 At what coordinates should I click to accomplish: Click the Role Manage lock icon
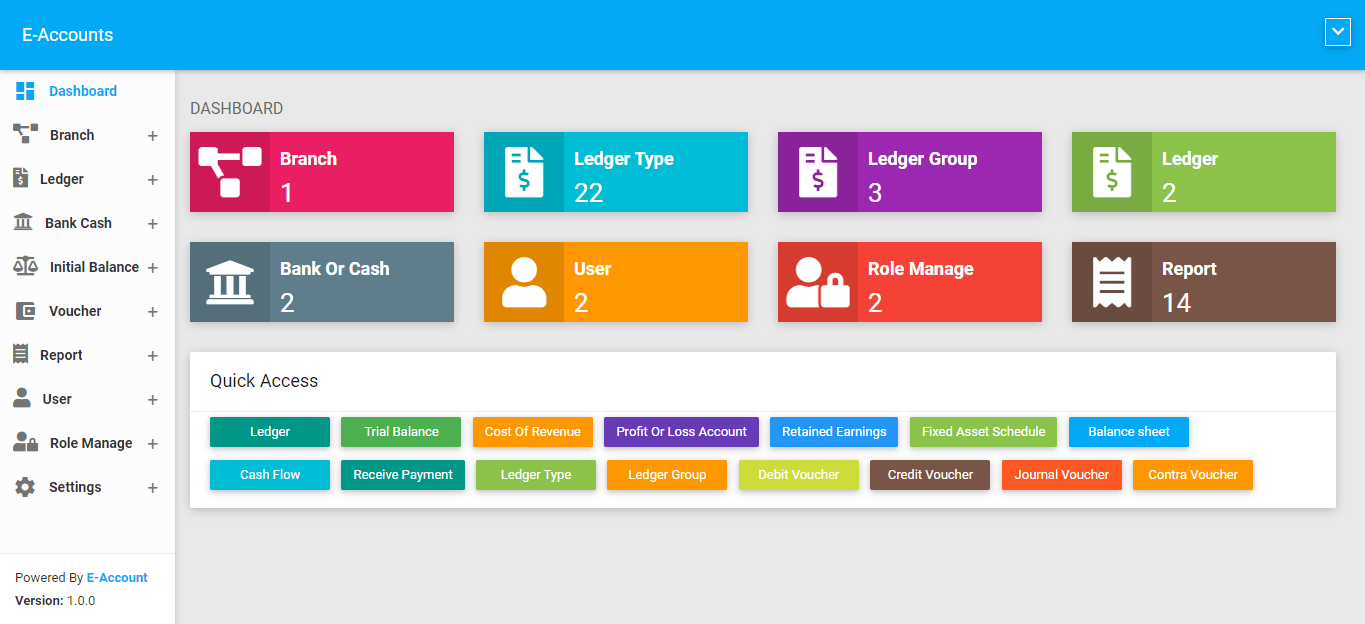click(x=818, y=282)
